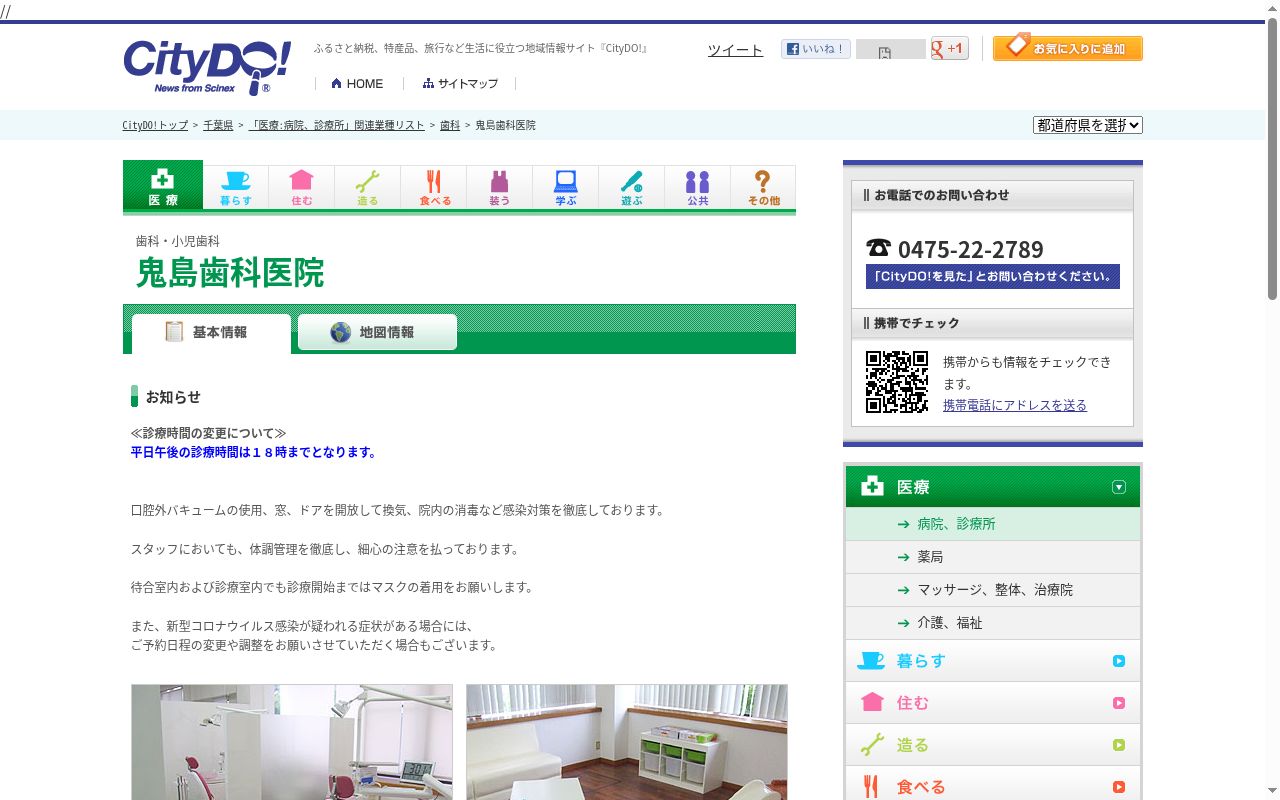Open the 暮らす living category icon

point(236,187)
